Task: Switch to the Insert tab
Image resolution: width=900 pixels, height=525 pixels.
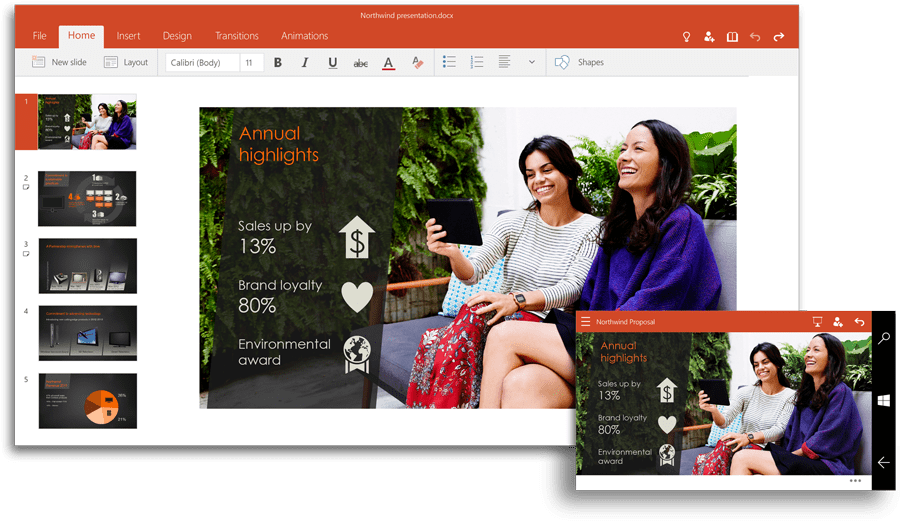Action: 128,36
